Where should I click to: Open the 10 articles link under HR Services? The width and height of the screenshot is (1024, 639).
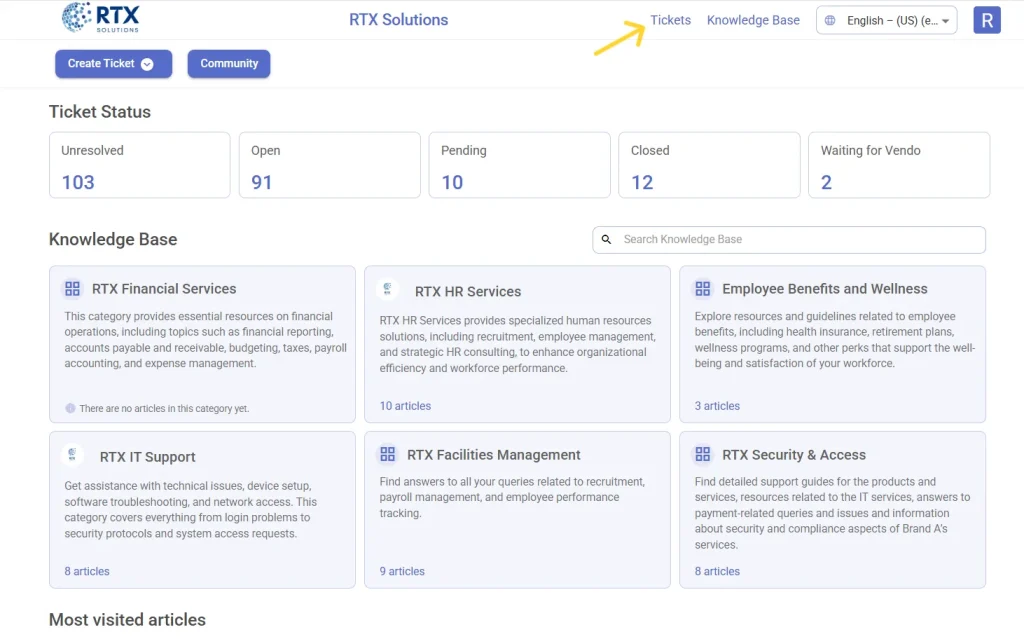405,406
